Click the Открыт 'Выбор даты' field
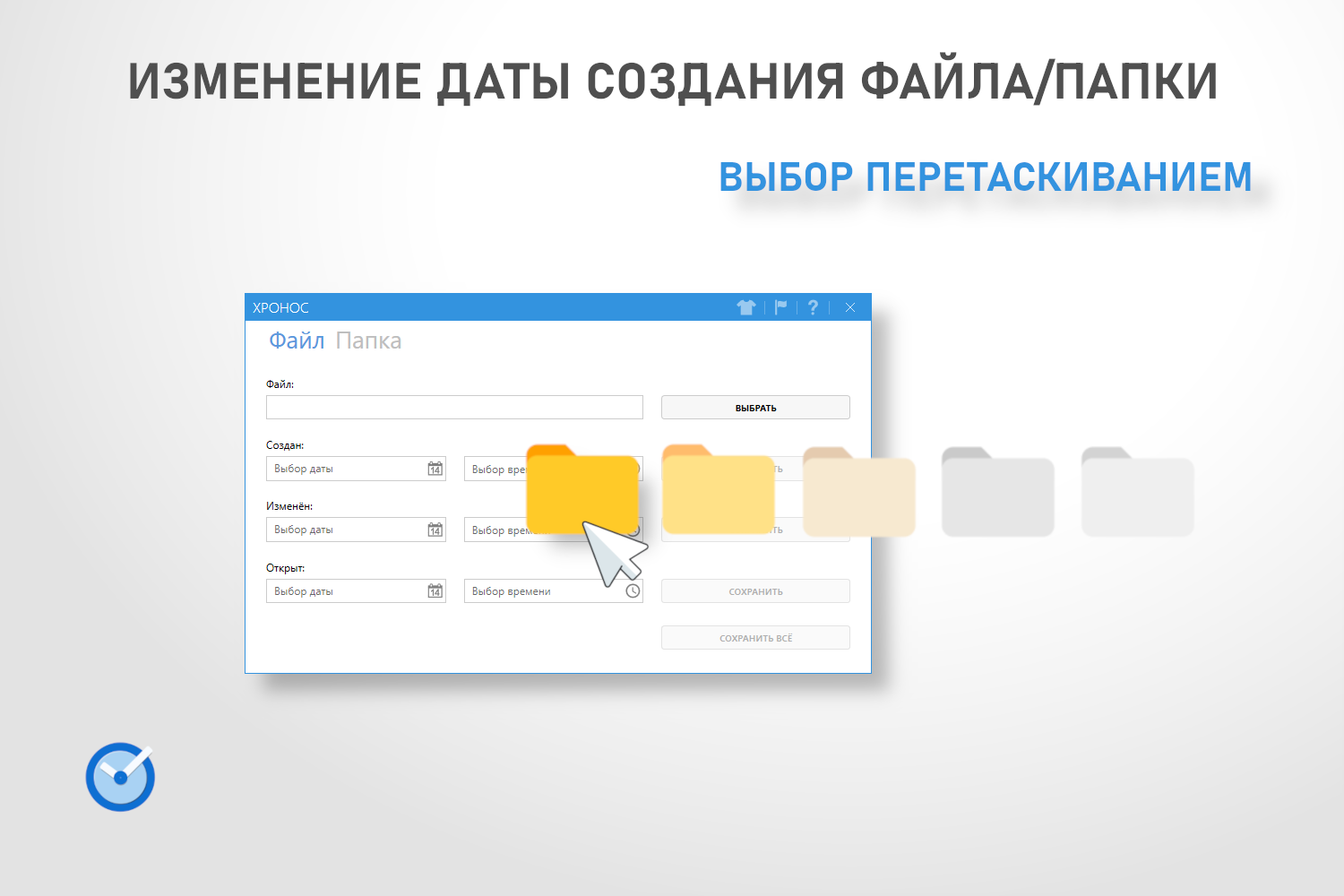Viewport: 1344px width, 896px height. (345, 591)
